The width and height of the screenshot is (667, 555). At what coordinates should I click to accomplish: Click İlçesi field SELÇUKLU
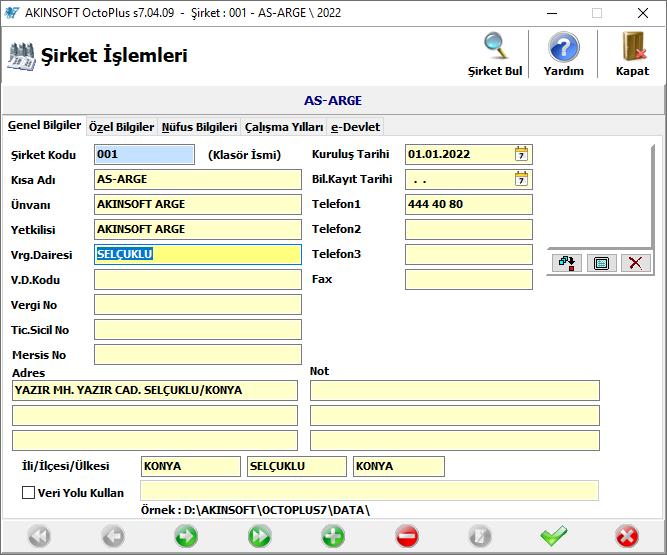pyautogui.click(x=296, y=467)
